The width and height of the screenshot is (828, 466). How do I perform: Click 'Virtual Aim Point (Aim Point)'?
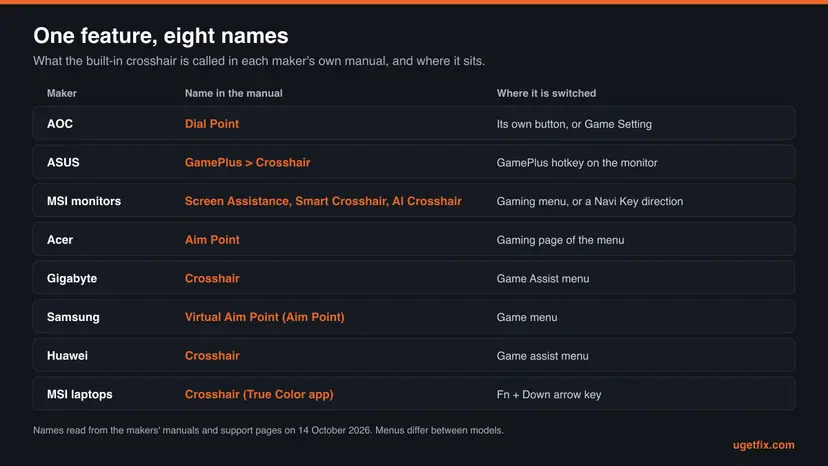coord(265,317)
